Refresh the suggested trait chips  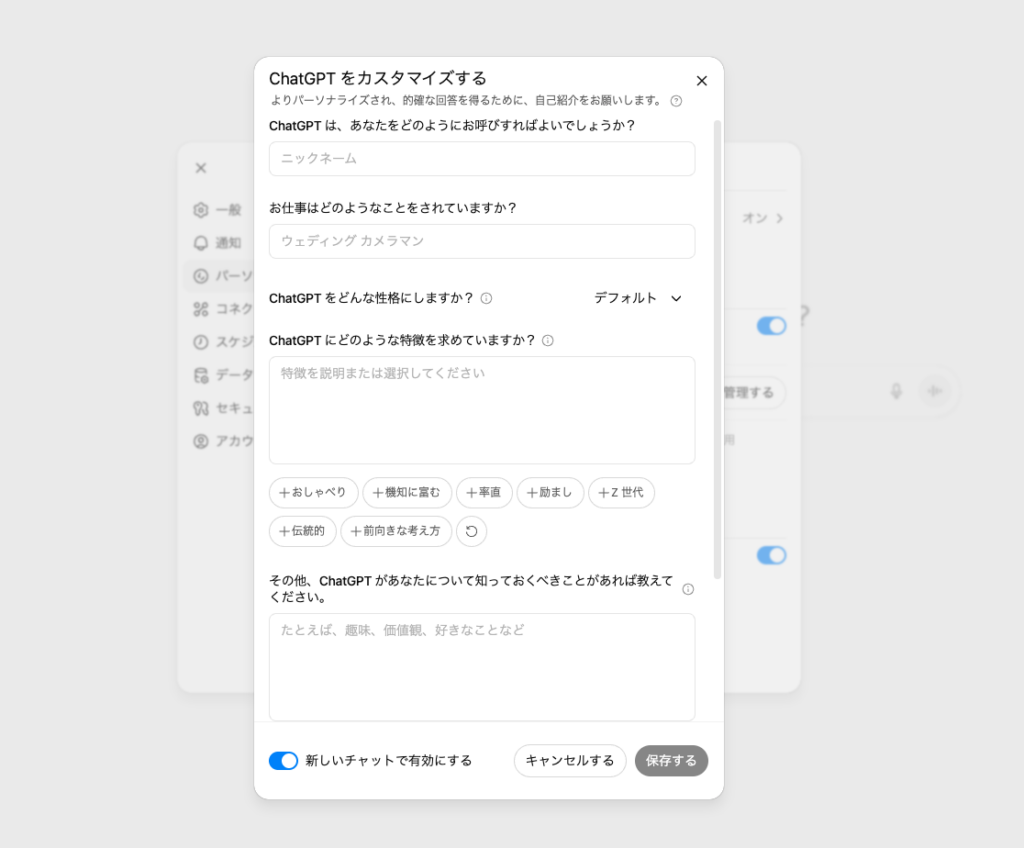click(x=472, y=531)
